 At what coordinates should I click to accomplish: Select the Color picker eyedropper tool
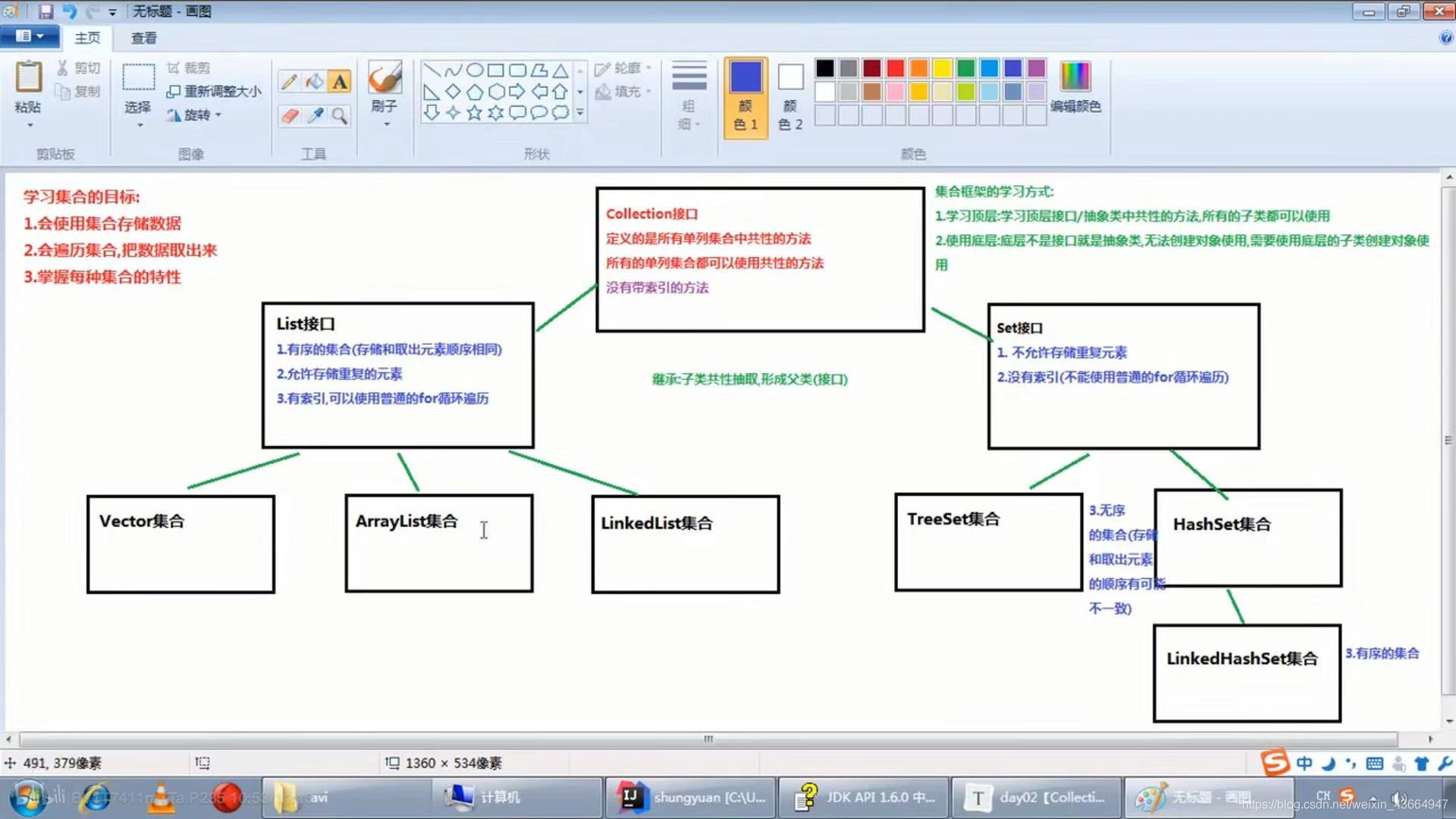click(x=315, y=115)
